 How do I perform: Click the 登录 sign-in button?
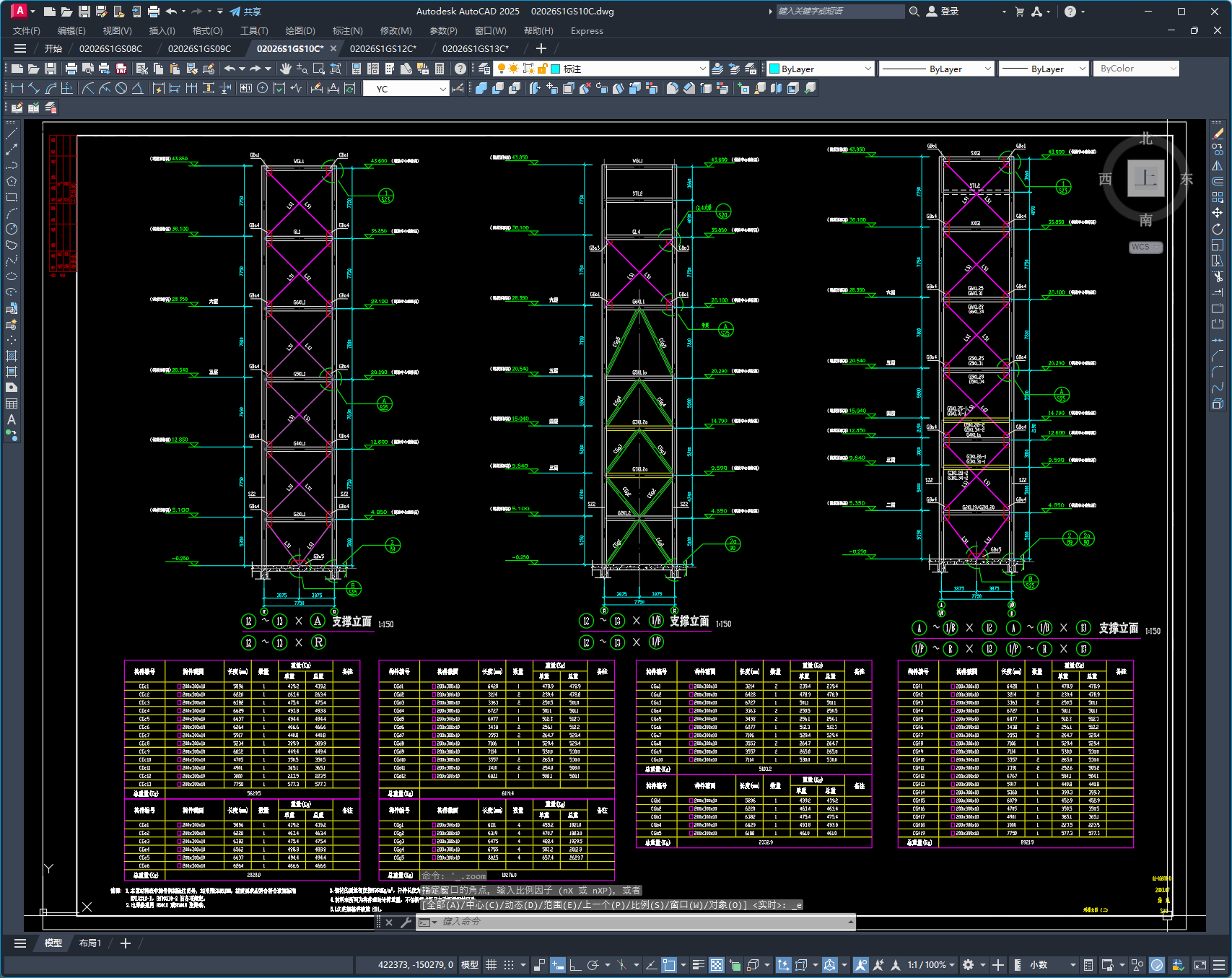pos(943,12)
